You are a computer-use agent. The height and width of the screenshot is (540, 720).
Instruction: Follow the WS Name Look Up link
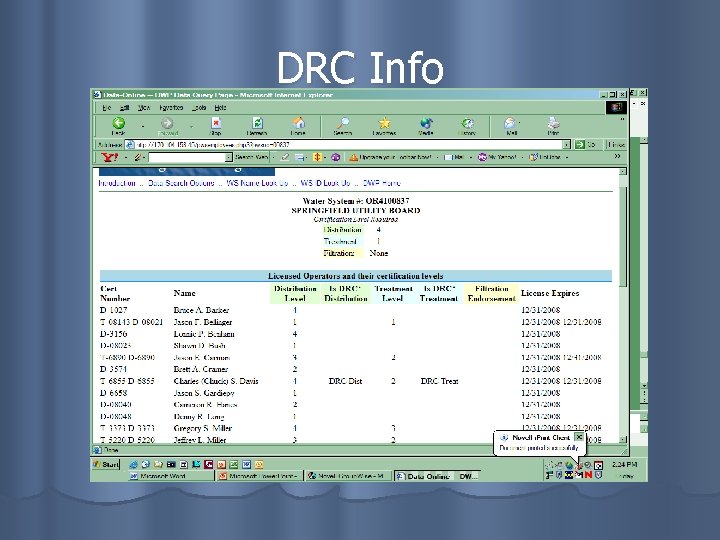click(257, 183)
